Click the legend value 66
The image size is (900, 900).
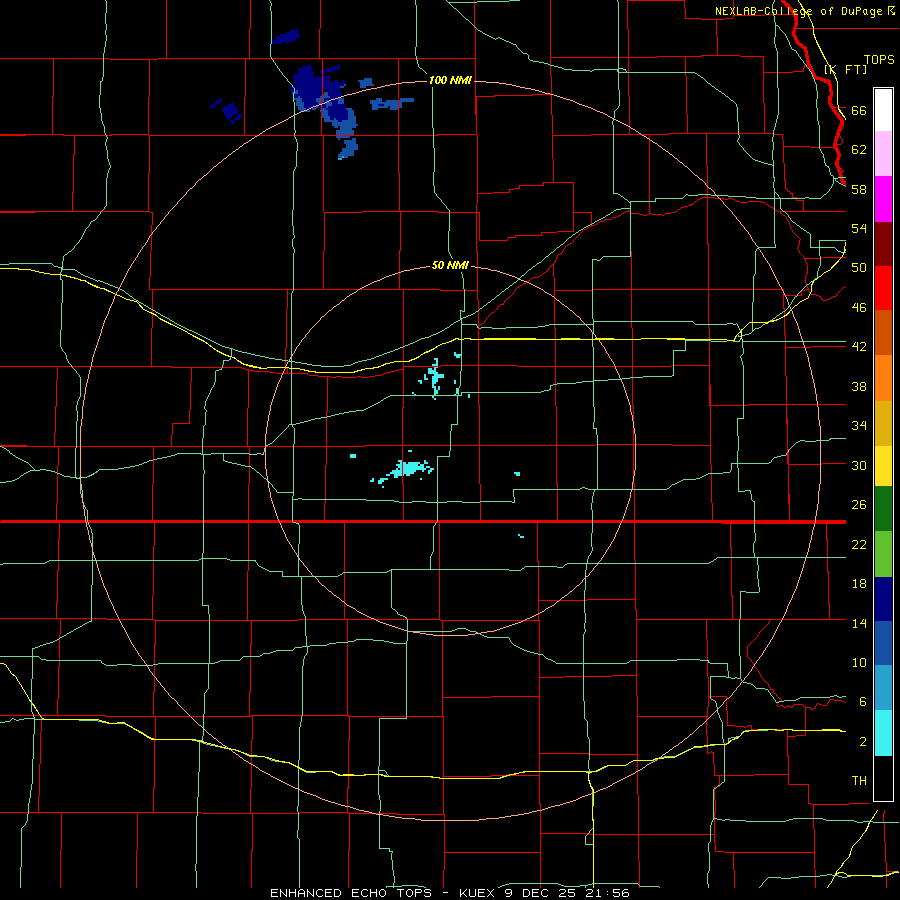(x=859, y=111)
